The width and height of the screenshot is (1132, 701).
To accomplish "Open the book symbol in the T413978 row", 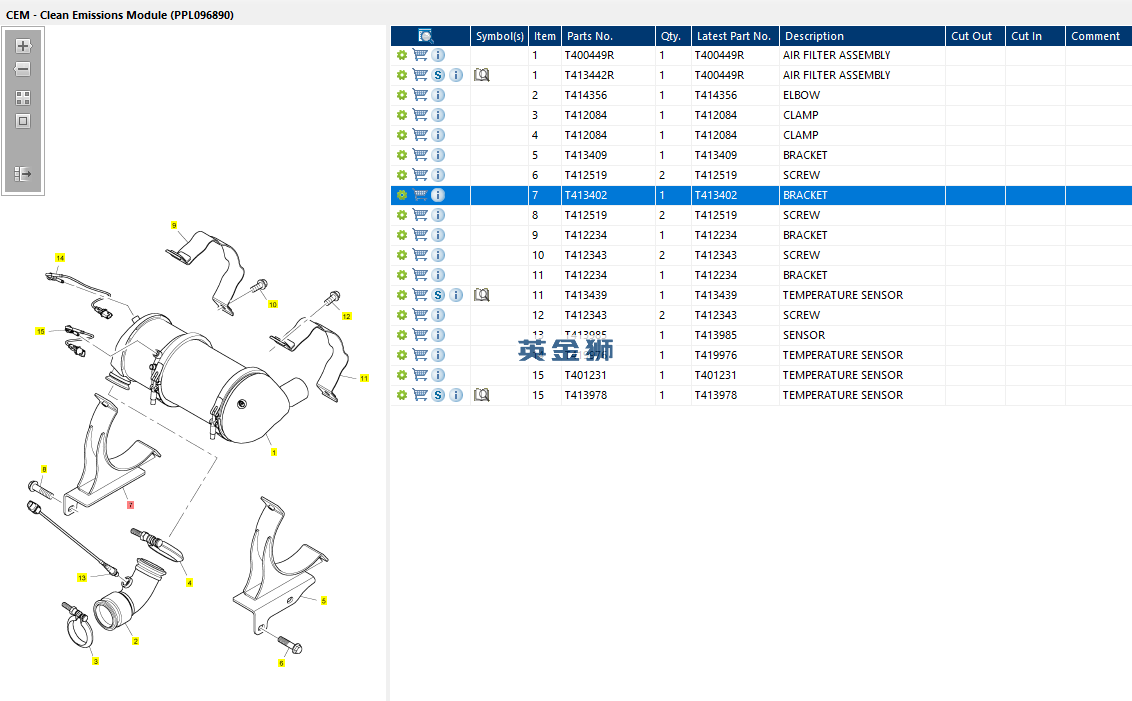I will pyautogui.click(x=482, y=395).
